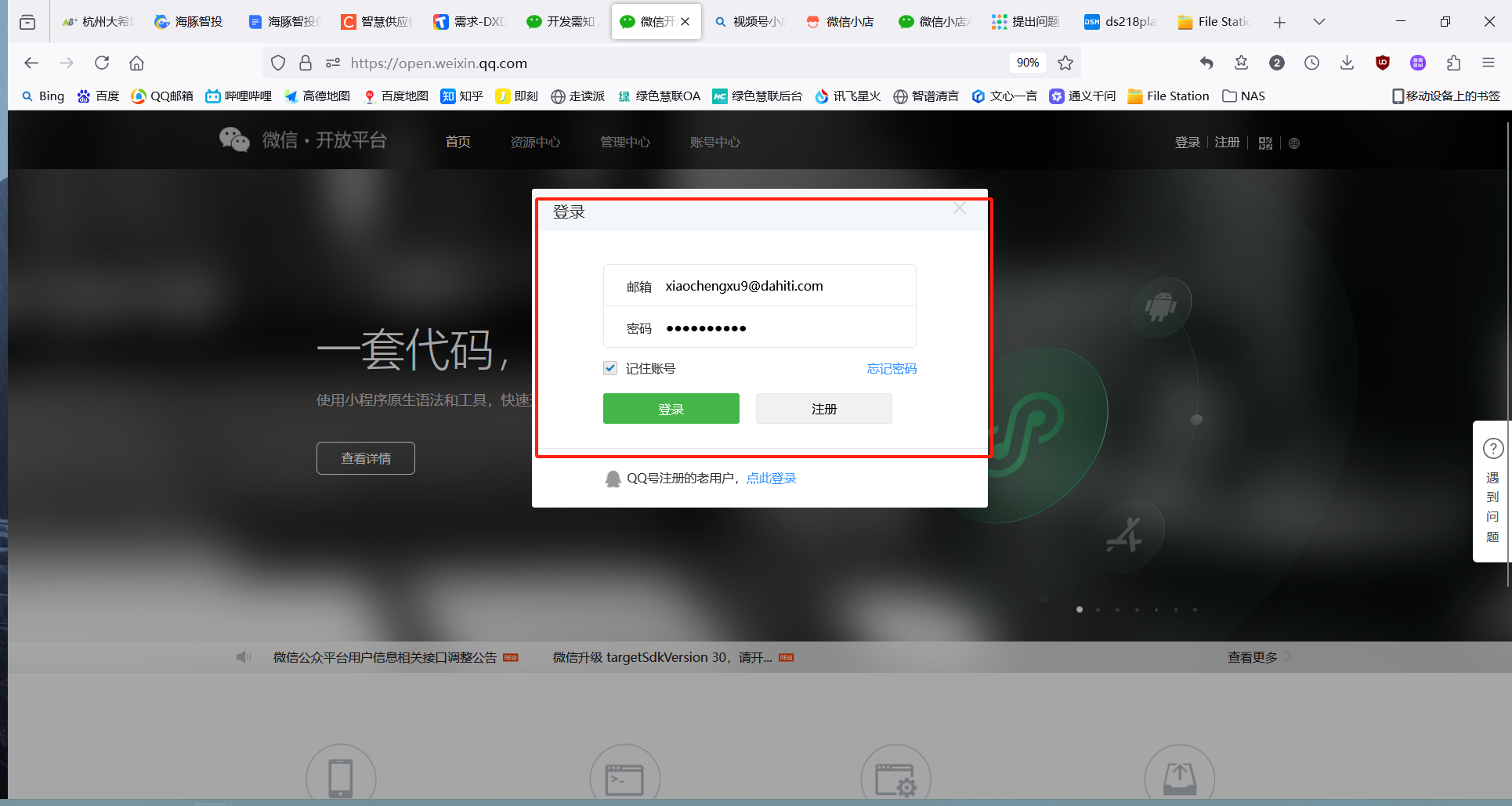
Task: Click the QR code icon in page header
Action: click(1265, 143)
